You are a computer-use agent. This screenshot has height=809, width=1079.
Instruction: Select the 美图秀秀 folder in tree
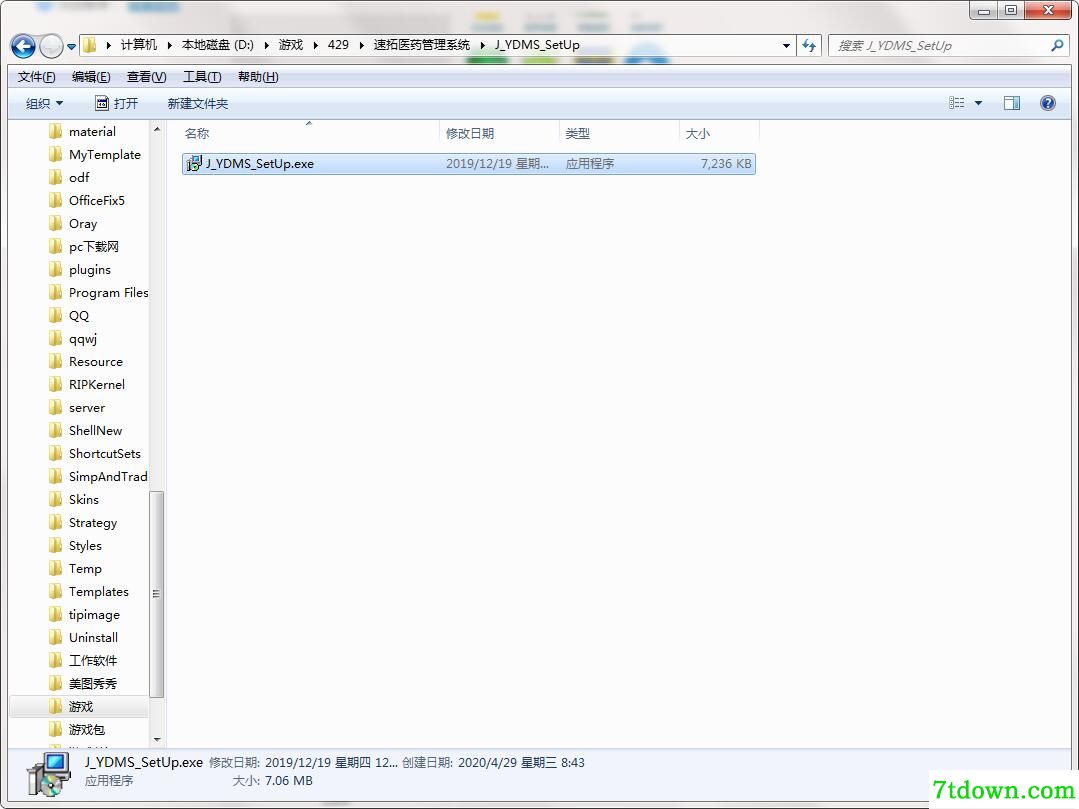point(93,684)
